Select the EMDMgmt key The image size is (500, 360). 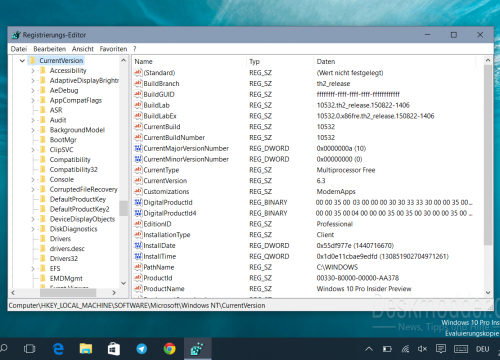[66, 278]
